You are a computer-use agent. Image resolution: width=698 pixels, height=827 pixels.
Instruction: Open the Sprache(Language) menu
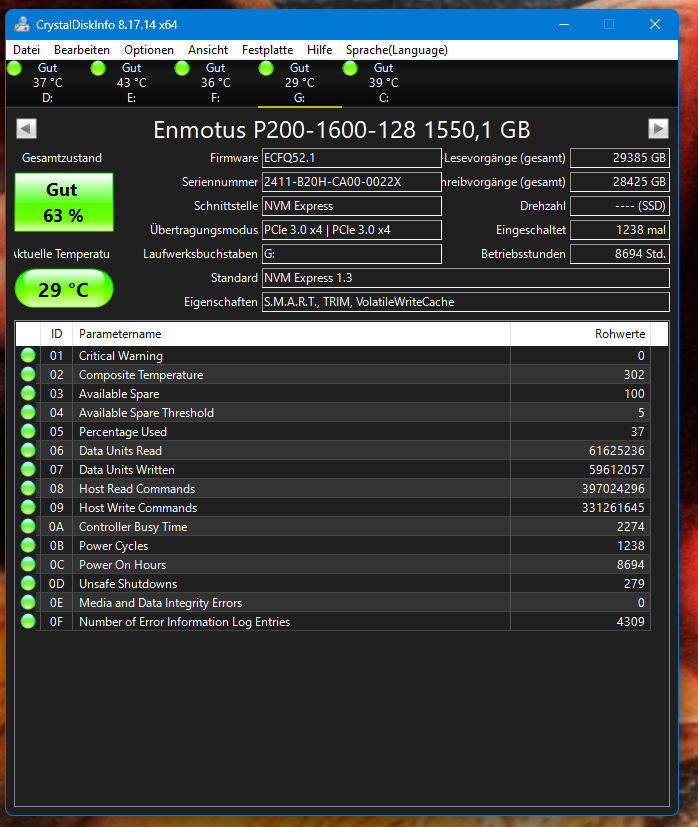397,50
